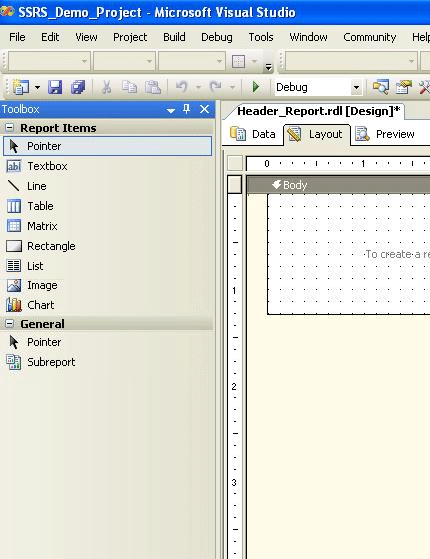This screenshot has width=430, height=559.
Task: Open the Debug configuration dropdown
Action: click(x=356, y=87)
